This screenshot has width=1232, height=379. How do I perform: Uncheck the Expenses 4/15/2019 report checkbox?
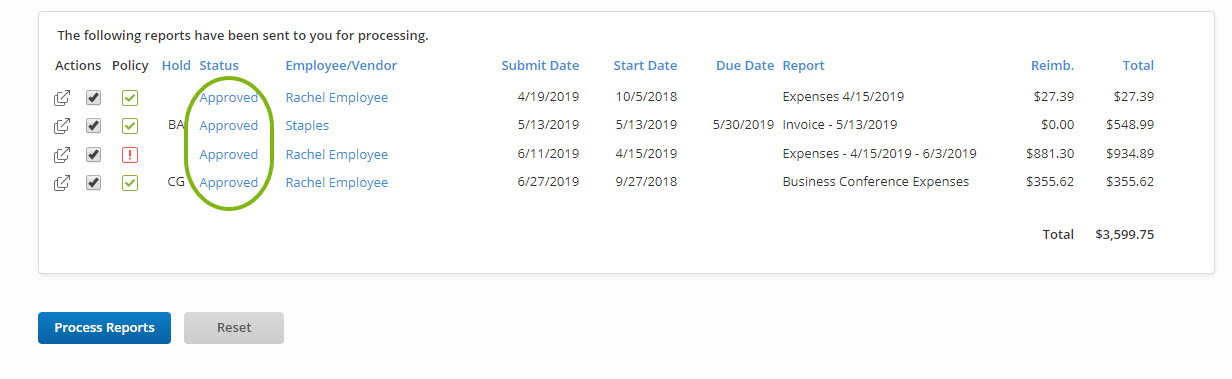[x=93, y=98]
